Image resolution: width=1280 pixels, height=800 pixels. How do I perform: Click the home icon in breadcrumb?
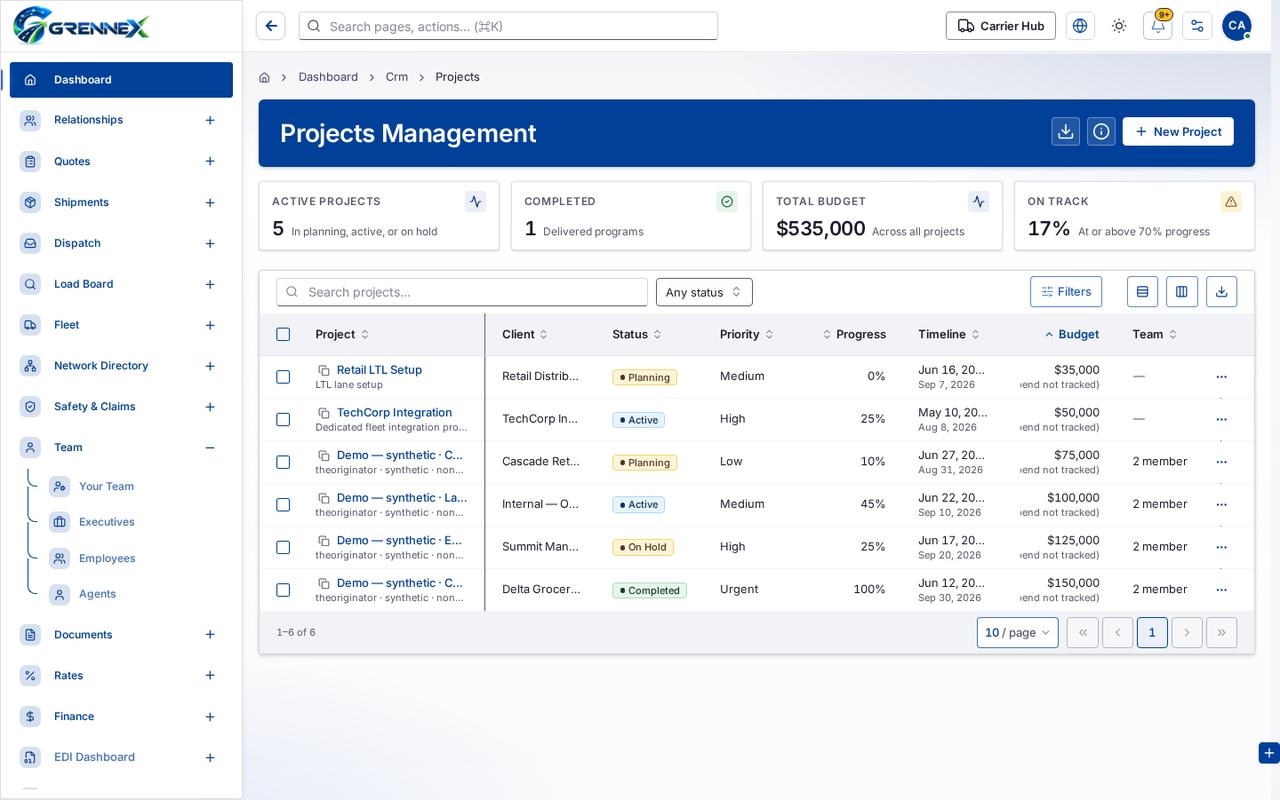pos(264,77)
